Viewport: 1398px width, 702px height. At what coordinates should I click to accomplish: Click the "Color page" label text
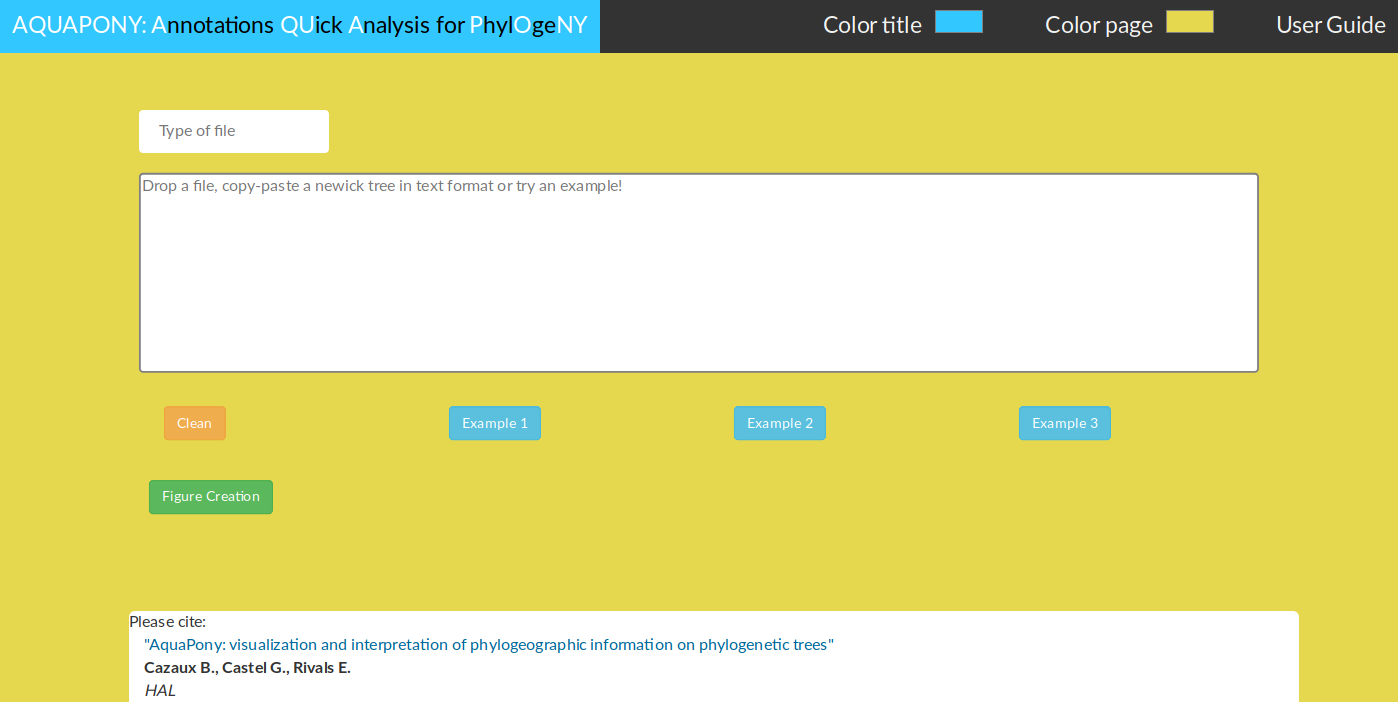1098,25
